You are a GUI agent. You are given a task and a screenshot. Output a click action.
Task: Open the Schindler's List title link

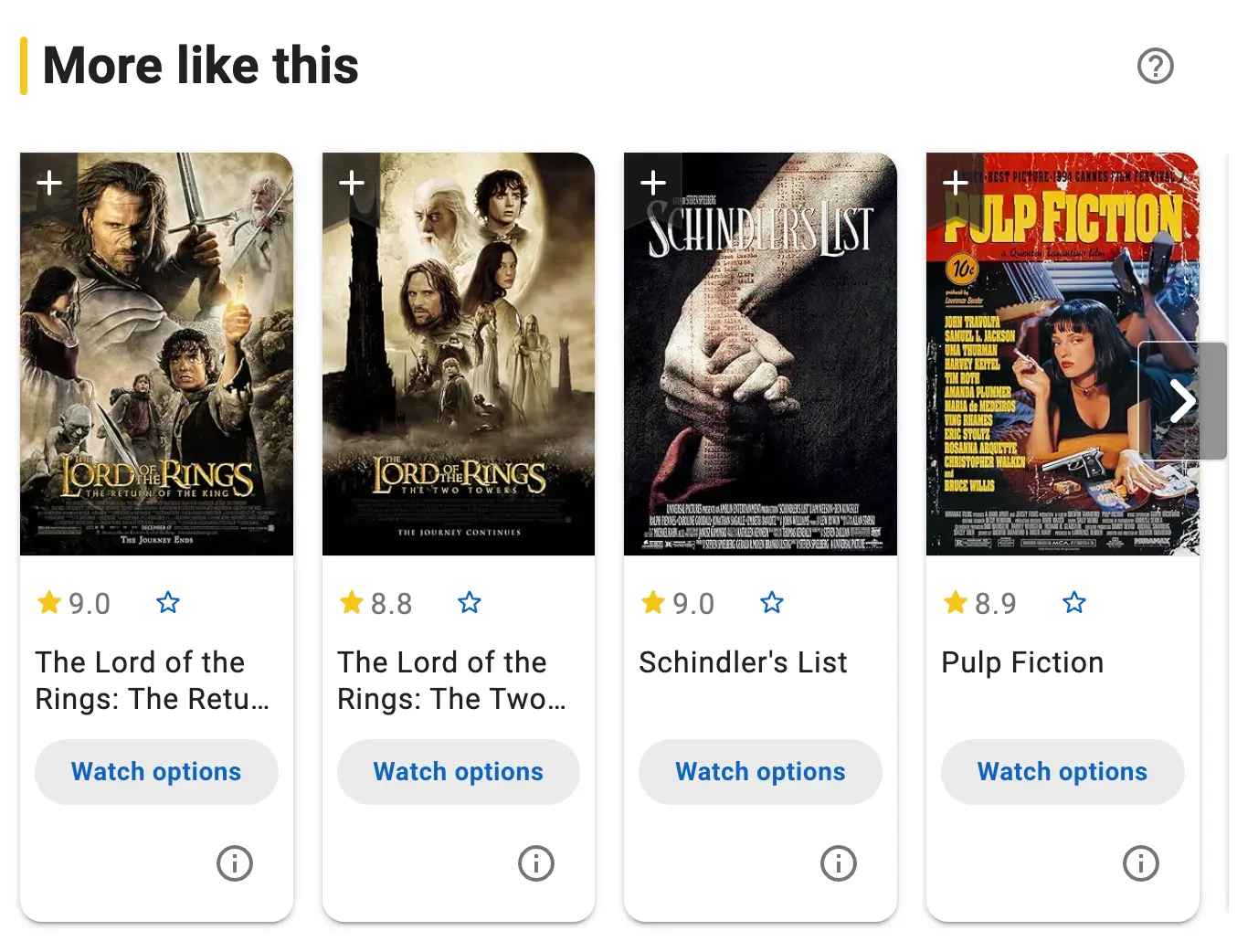click(743, 662)
